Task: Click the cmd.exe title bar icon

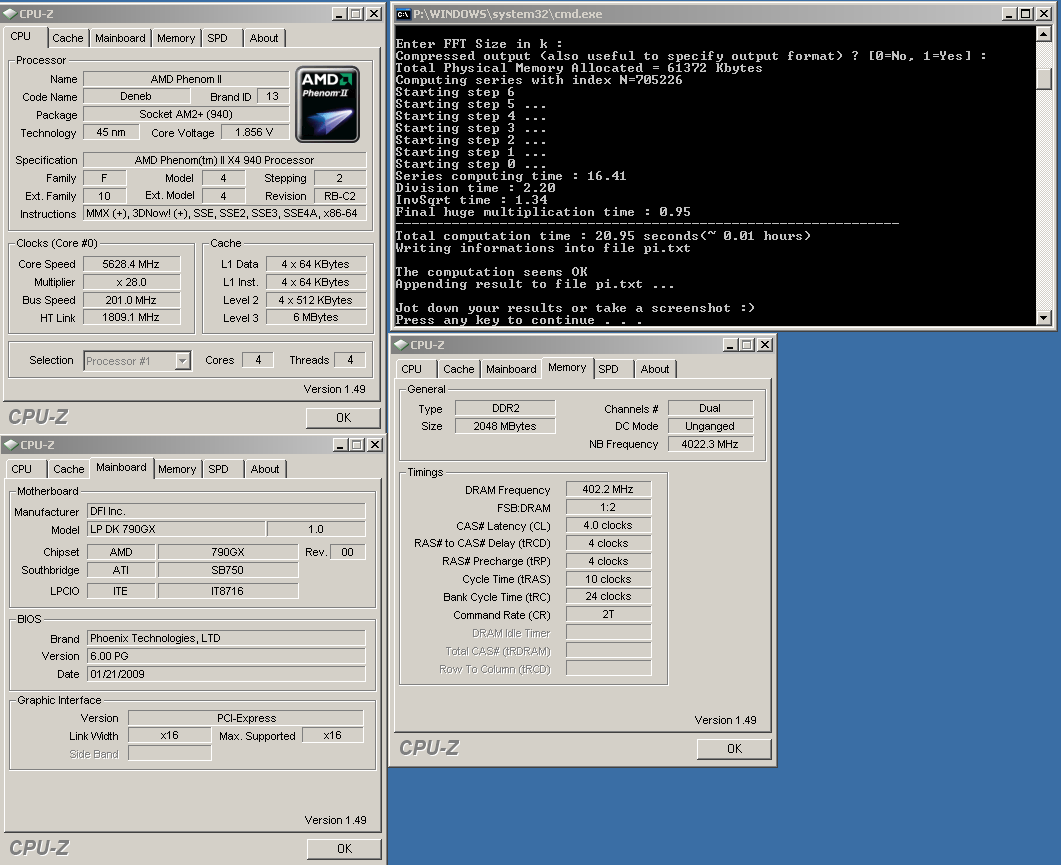Action: pyautogui.click(x=403, y=14)
